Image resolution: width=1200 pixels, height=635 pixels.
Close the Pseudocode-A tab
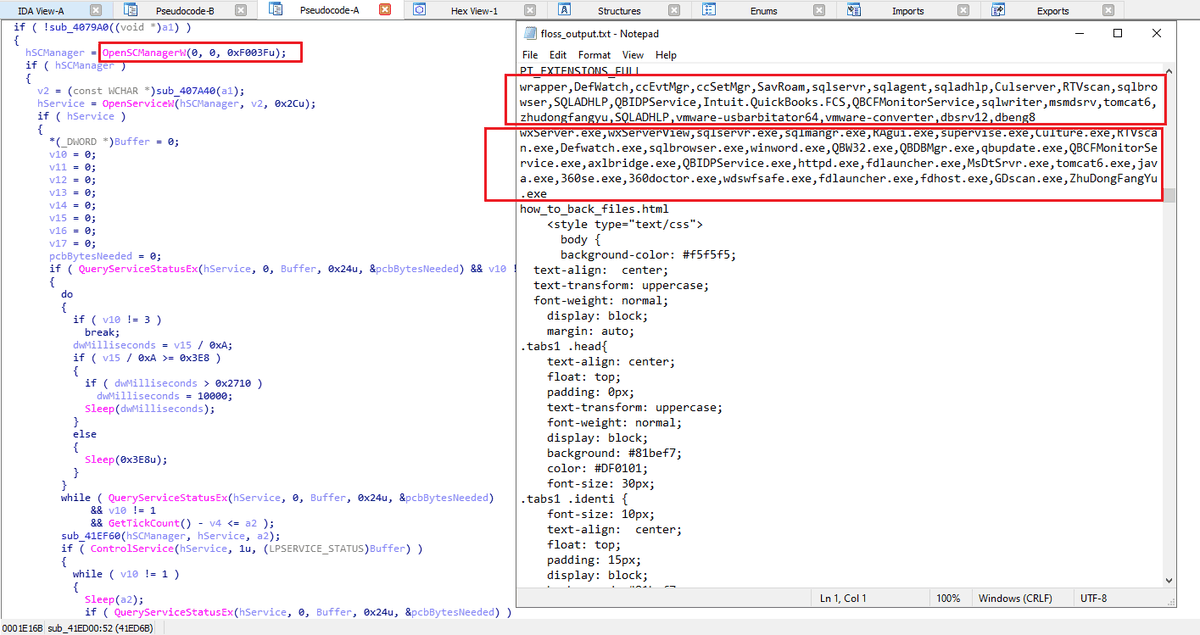385,10
